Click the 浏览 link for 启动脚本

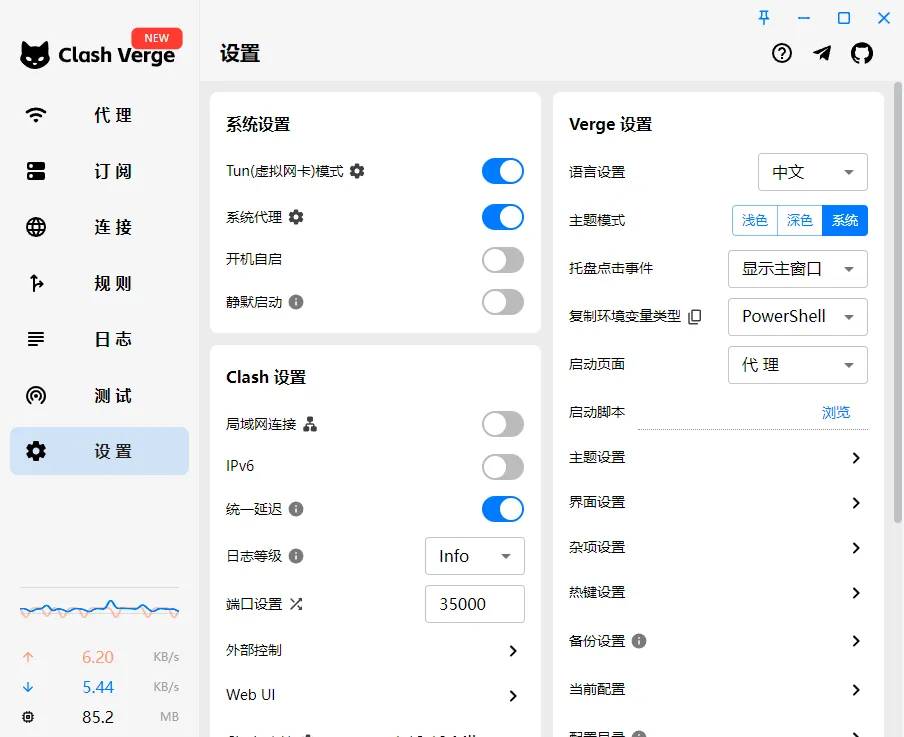(836, 412)
